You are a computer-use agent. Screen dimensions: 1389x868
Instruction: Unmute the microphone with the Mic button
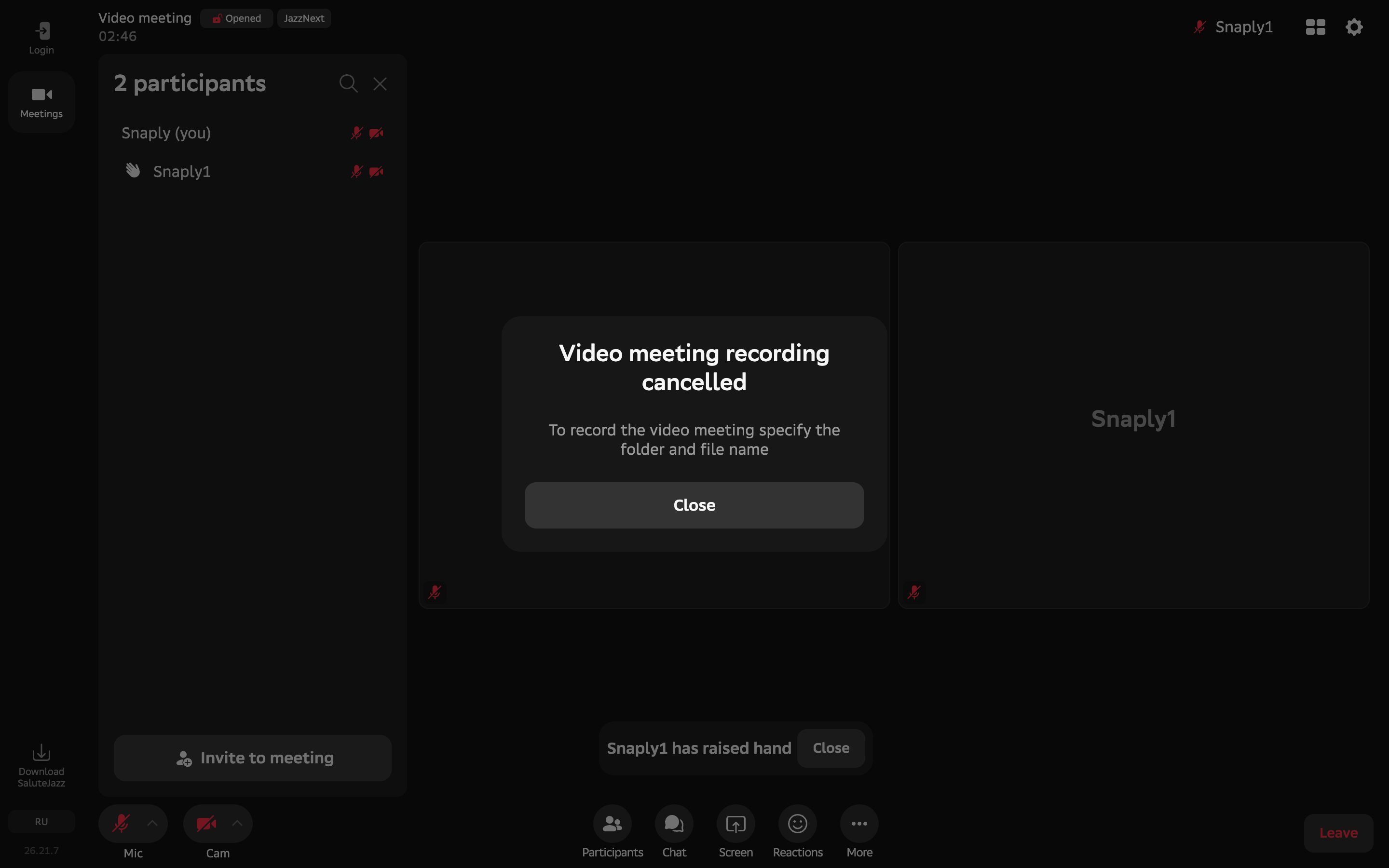coord(121,823)
